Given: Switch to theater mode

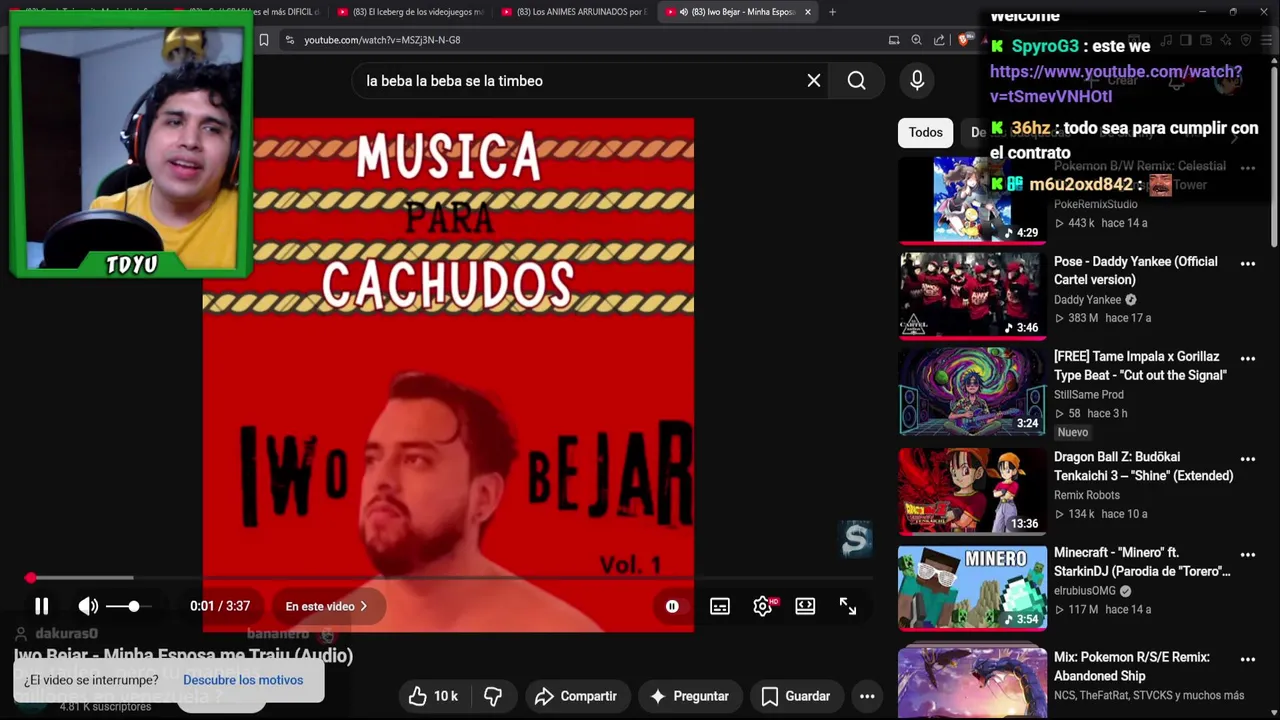Looking at the screenshot, I should (x=805, y=606).
